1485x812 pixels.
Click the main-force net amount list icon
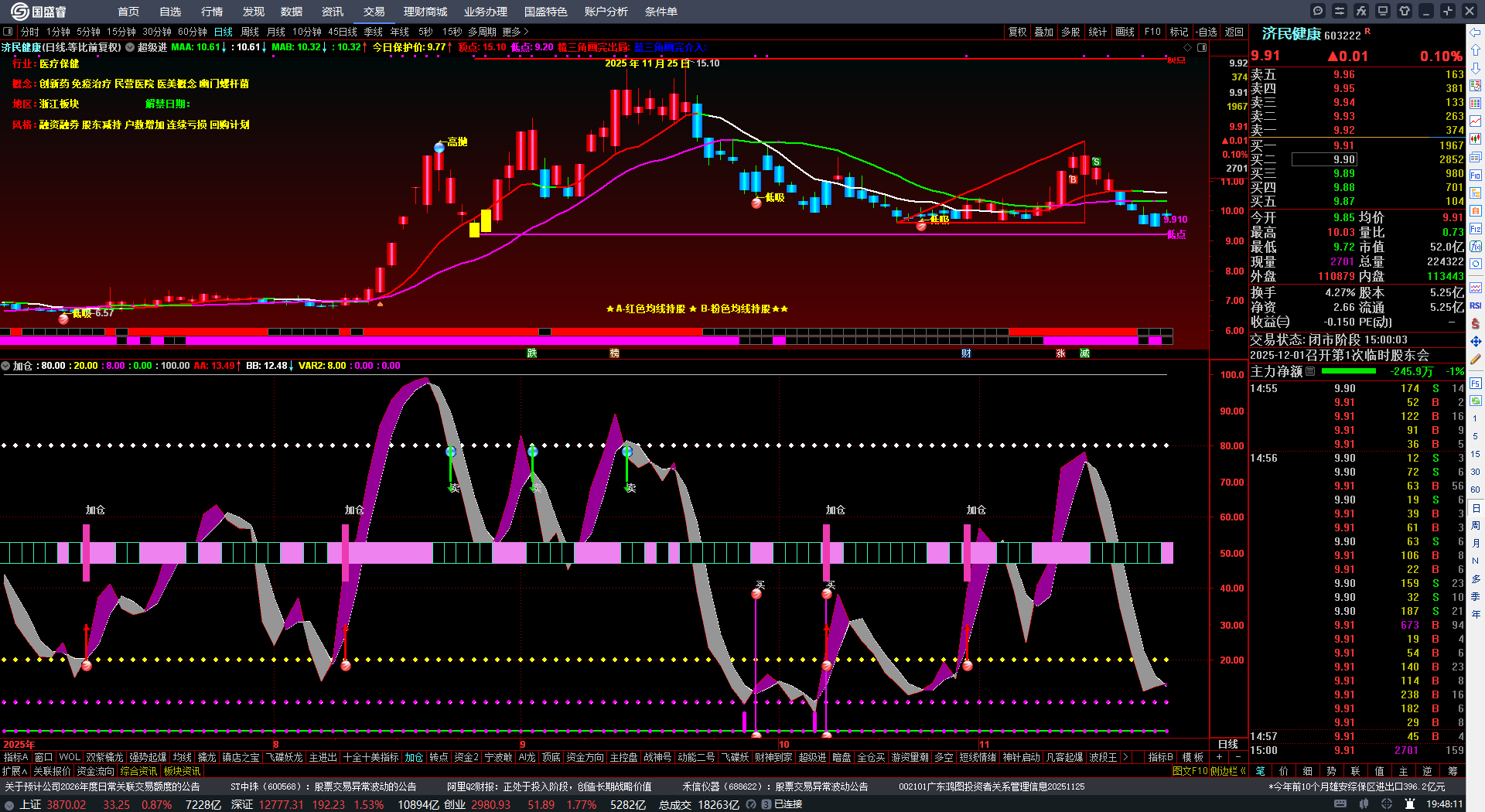pos(1310,371)
